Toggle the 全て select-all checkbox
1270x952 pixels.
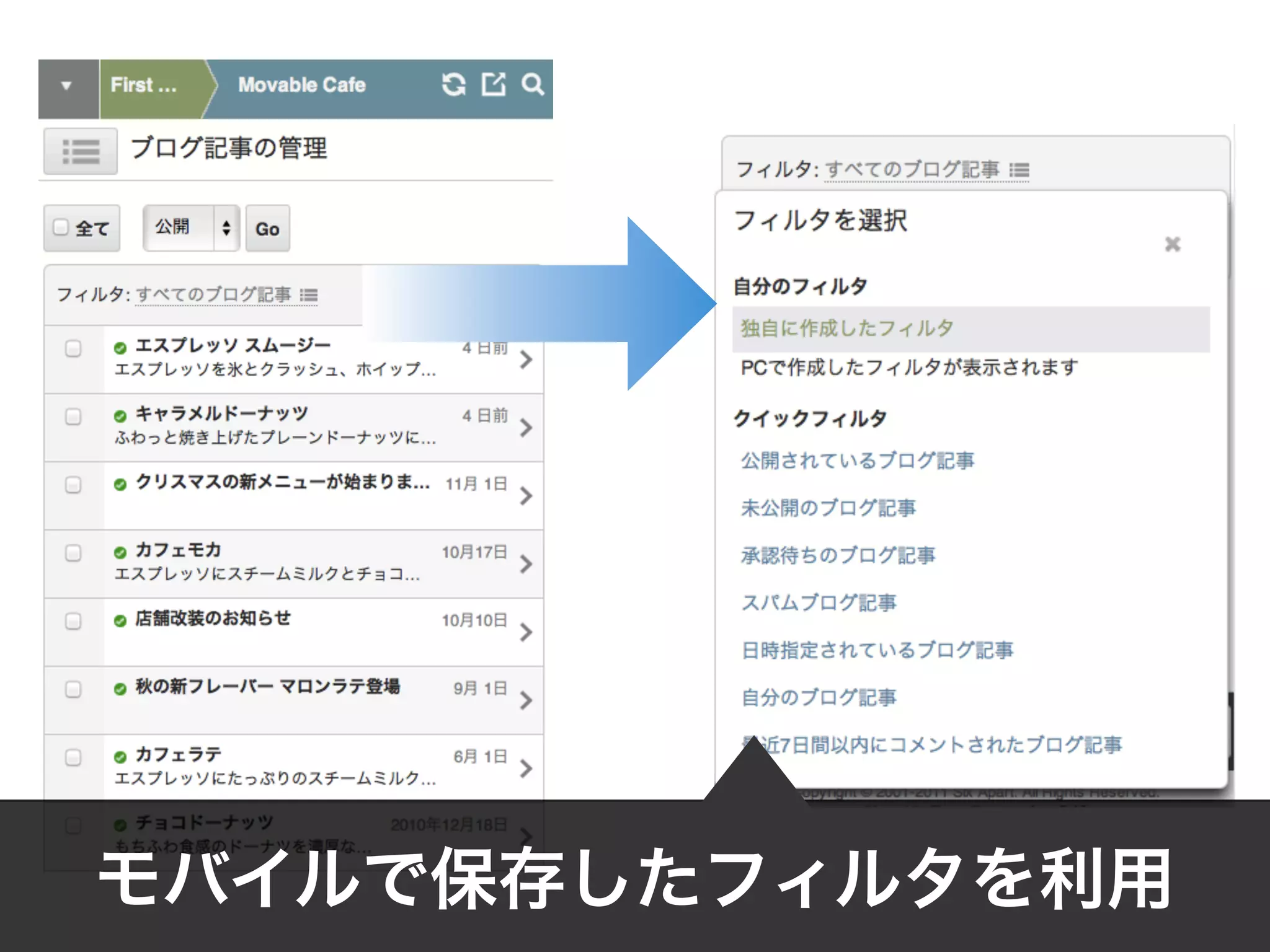(61, 227)
